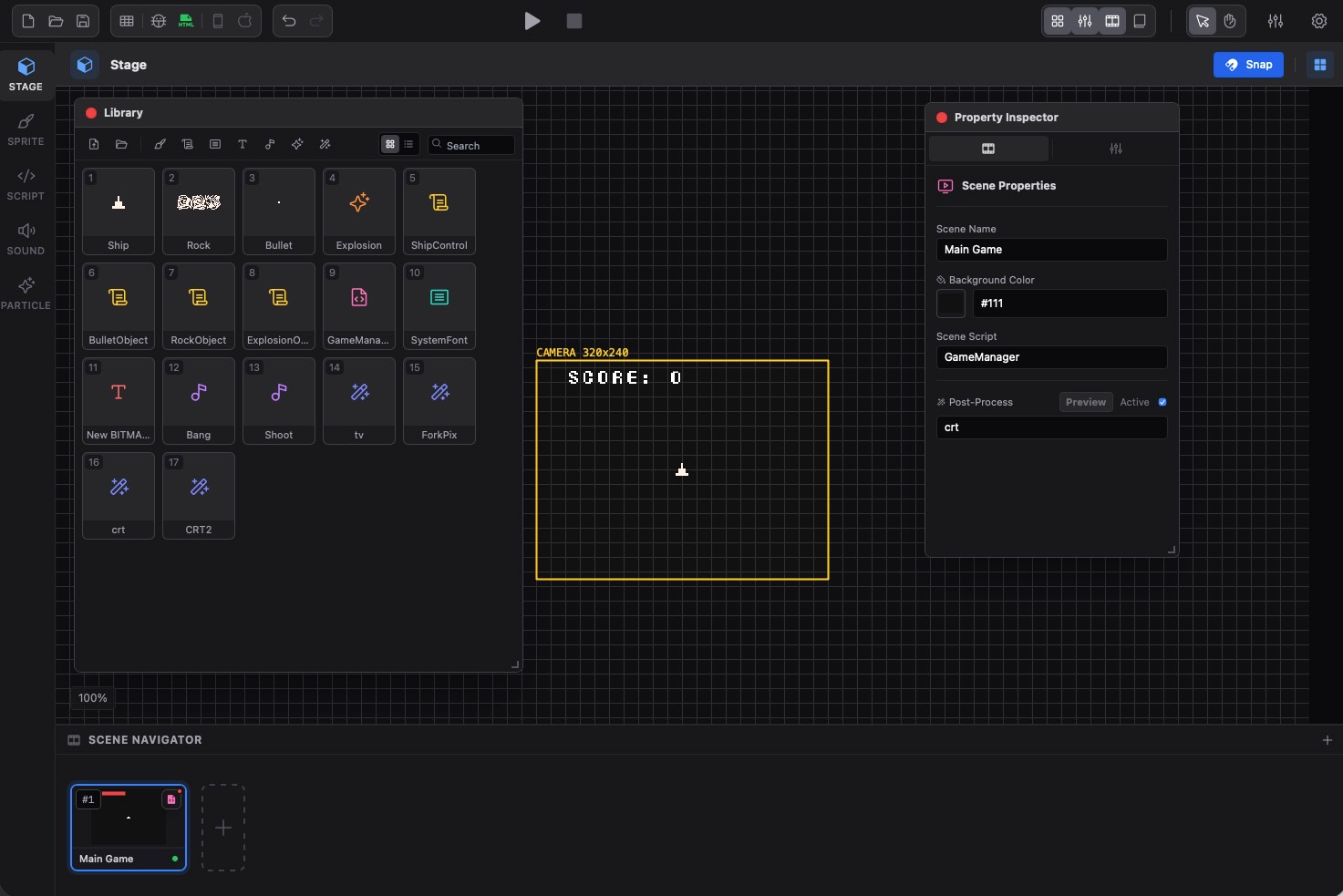1343x896 pixels.
Task: Switch Library to grid view
Action: (390, 144)
